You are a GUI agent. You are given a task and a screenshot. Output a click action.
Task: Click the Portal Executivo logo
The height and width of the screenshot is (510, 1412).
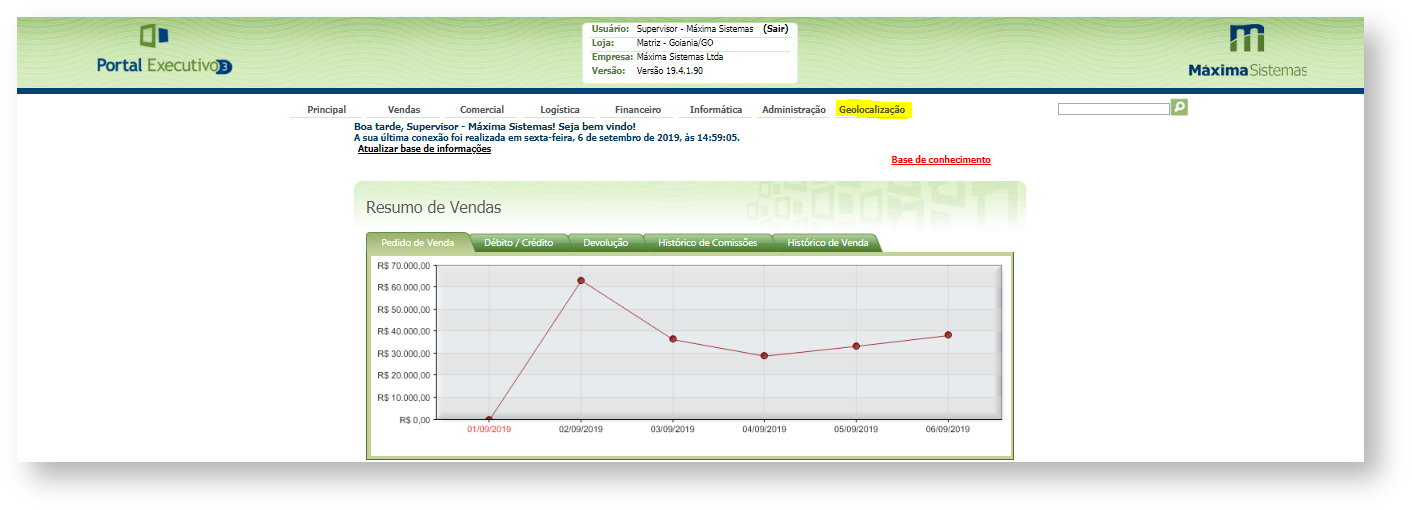(x=164, y=52)
